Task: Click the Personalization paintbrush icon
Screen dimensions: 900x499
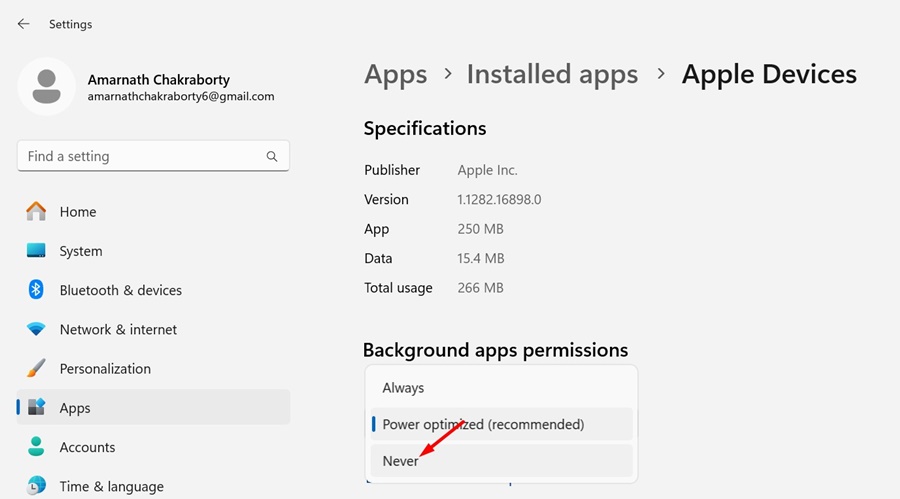Action: click(x=37, y=369)
